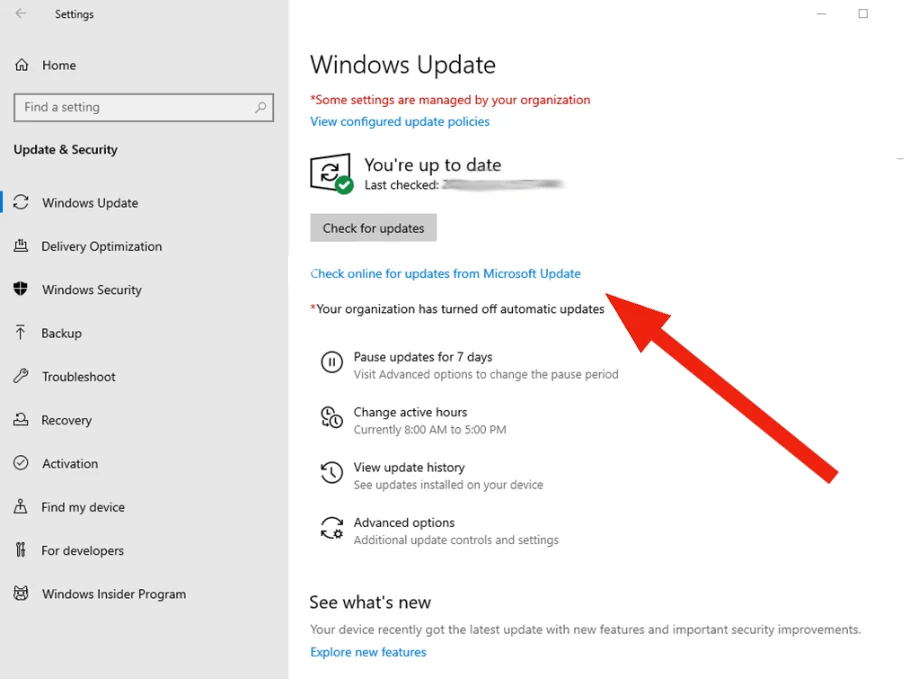Click the Troubleshoot wrench icon
This screenshot has width=904, height=686.
(21, 376)
